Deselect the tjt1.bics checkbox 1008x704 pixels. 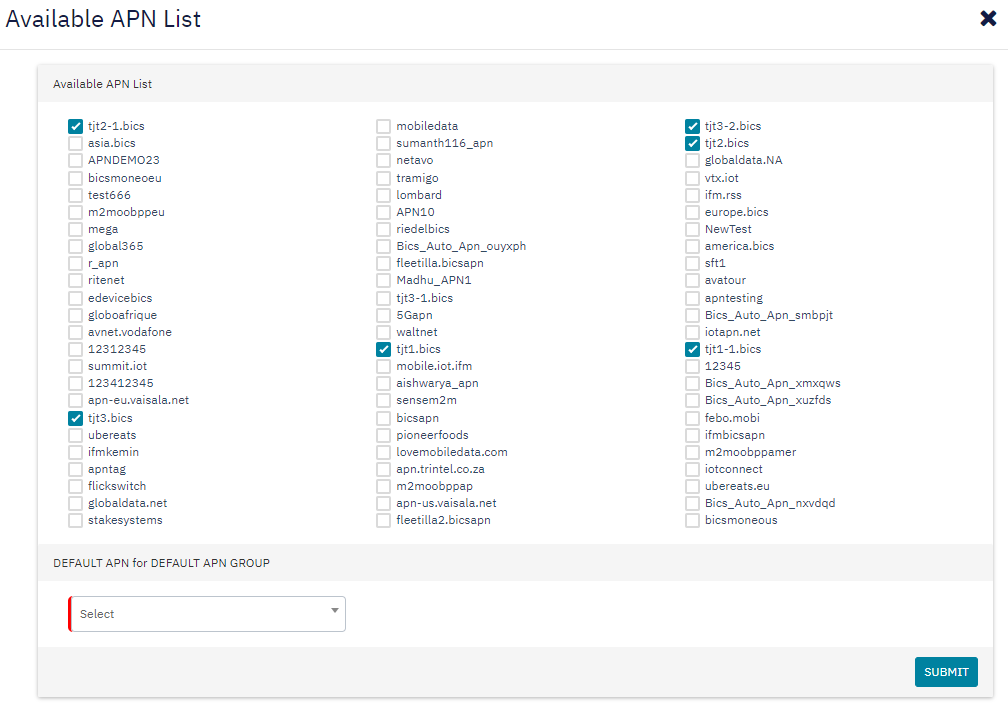click(383, 349)
